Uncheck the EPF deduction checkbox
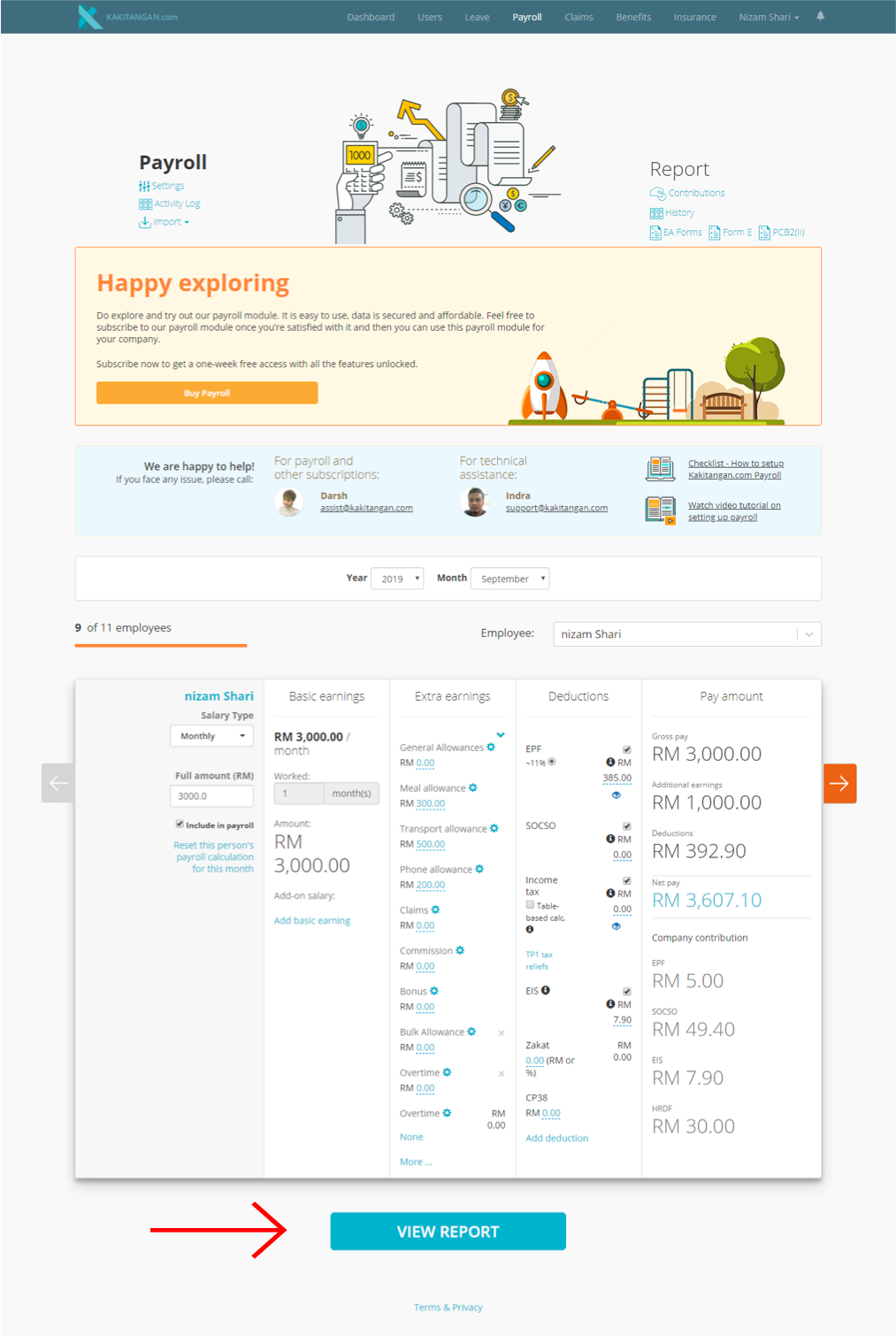Image resolution: width=896 pixels, height=1336 pixels. coord(627,749)
